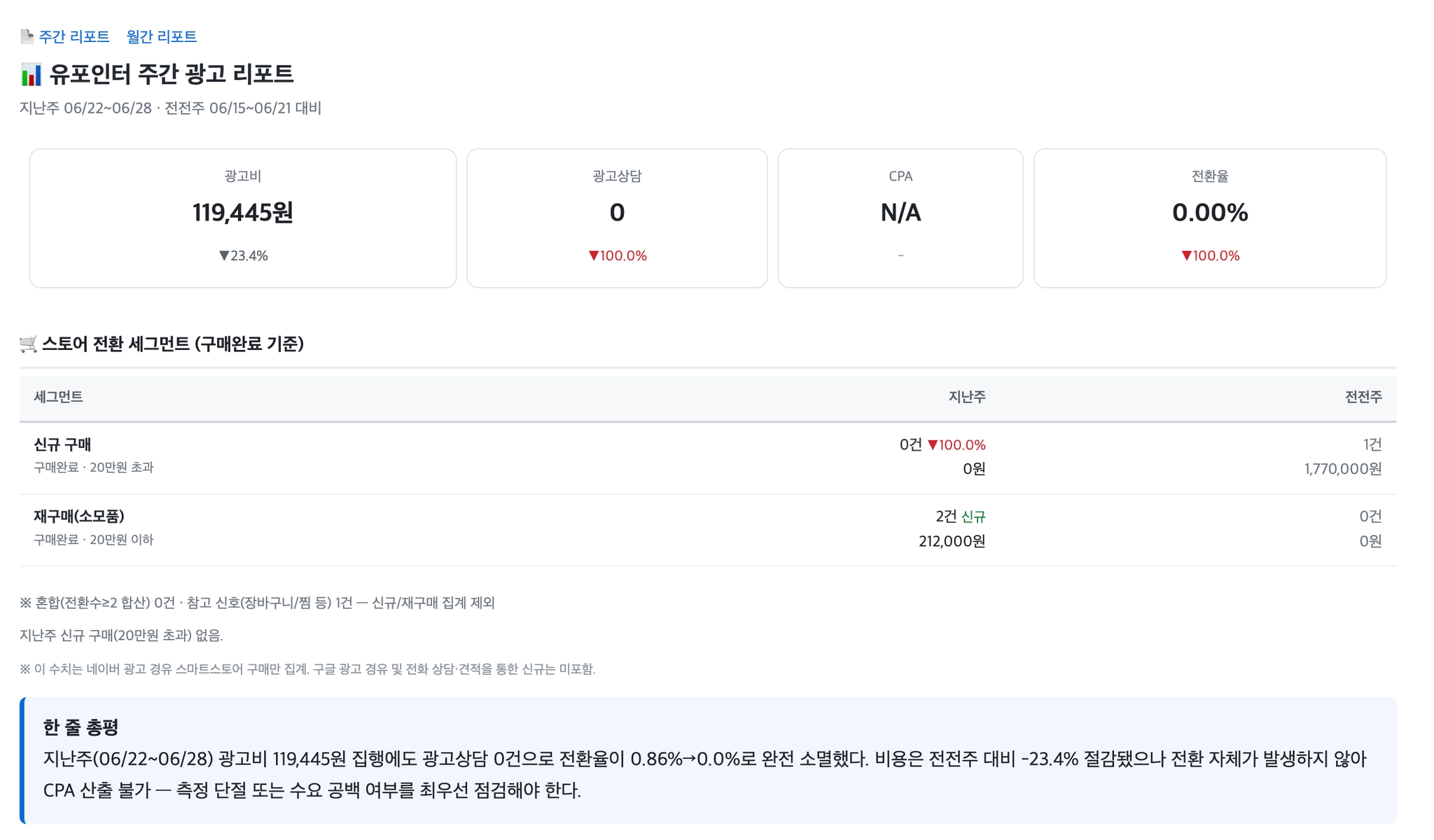Viewport: 1434px width, 840px height.
Task: Click the green 신규 badge in 재구매 row
Action: point(973,517)
